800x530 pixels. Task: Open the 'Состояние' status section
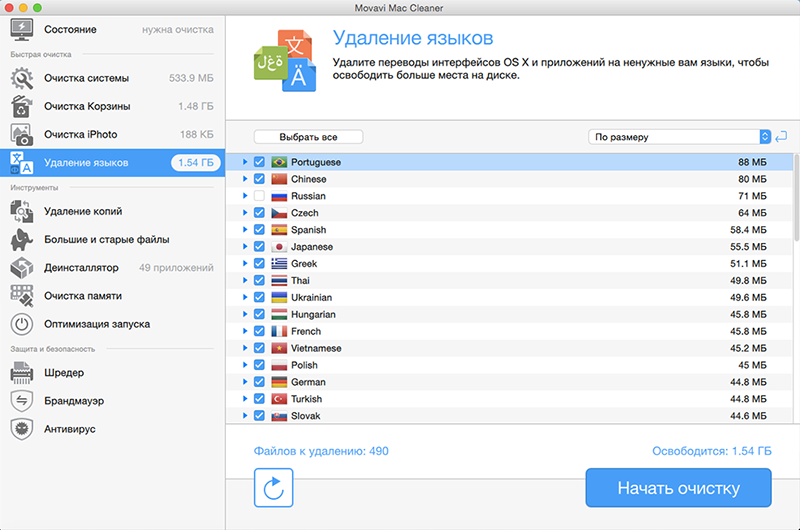[x=70, y=30]
